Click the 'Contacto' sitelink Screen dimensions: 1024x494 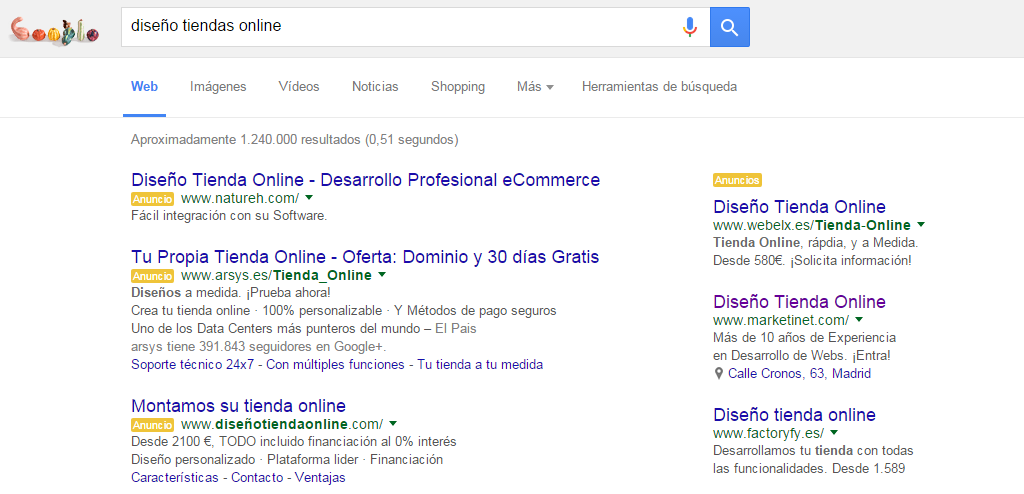point(257,478)
